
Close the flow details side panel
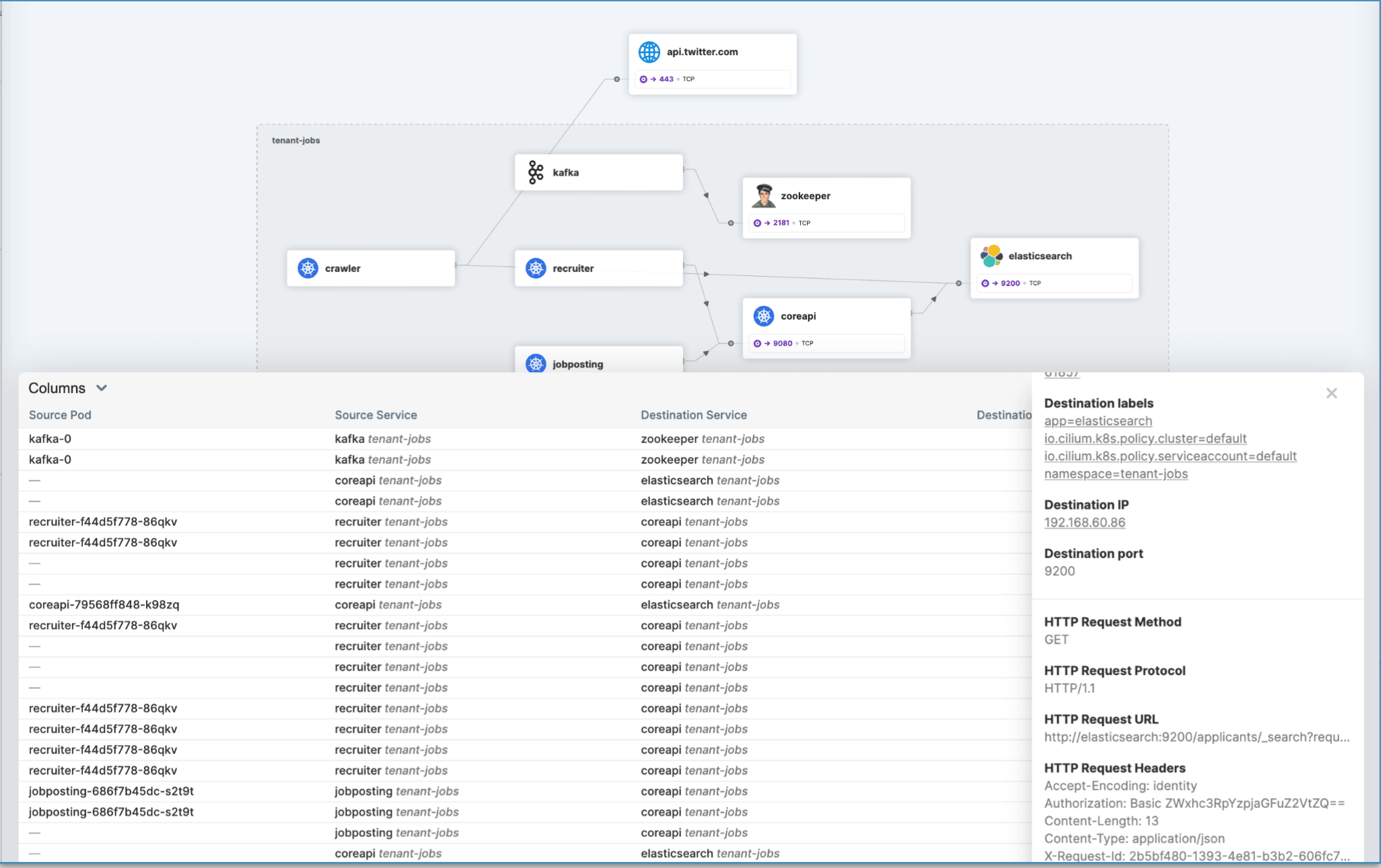pos(1331,394)
